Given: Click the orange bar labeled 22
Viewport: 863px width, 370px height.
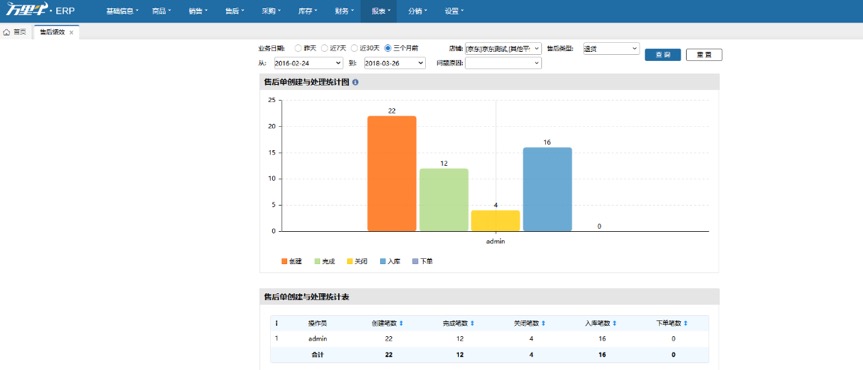Looking at the screenshot, I should 392,173.
